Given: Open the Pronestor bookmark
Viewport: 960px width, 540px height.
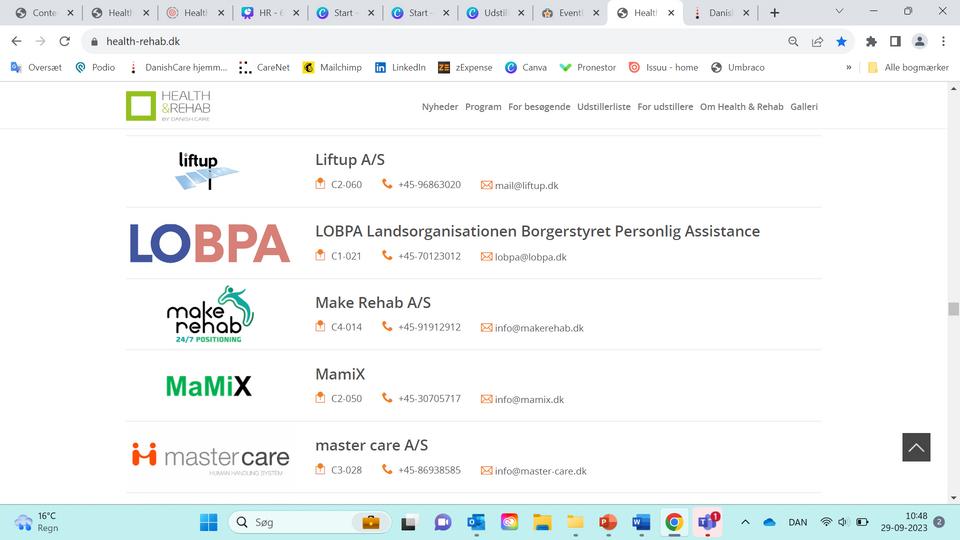Looking at the screenshot, I should point(588,67).
